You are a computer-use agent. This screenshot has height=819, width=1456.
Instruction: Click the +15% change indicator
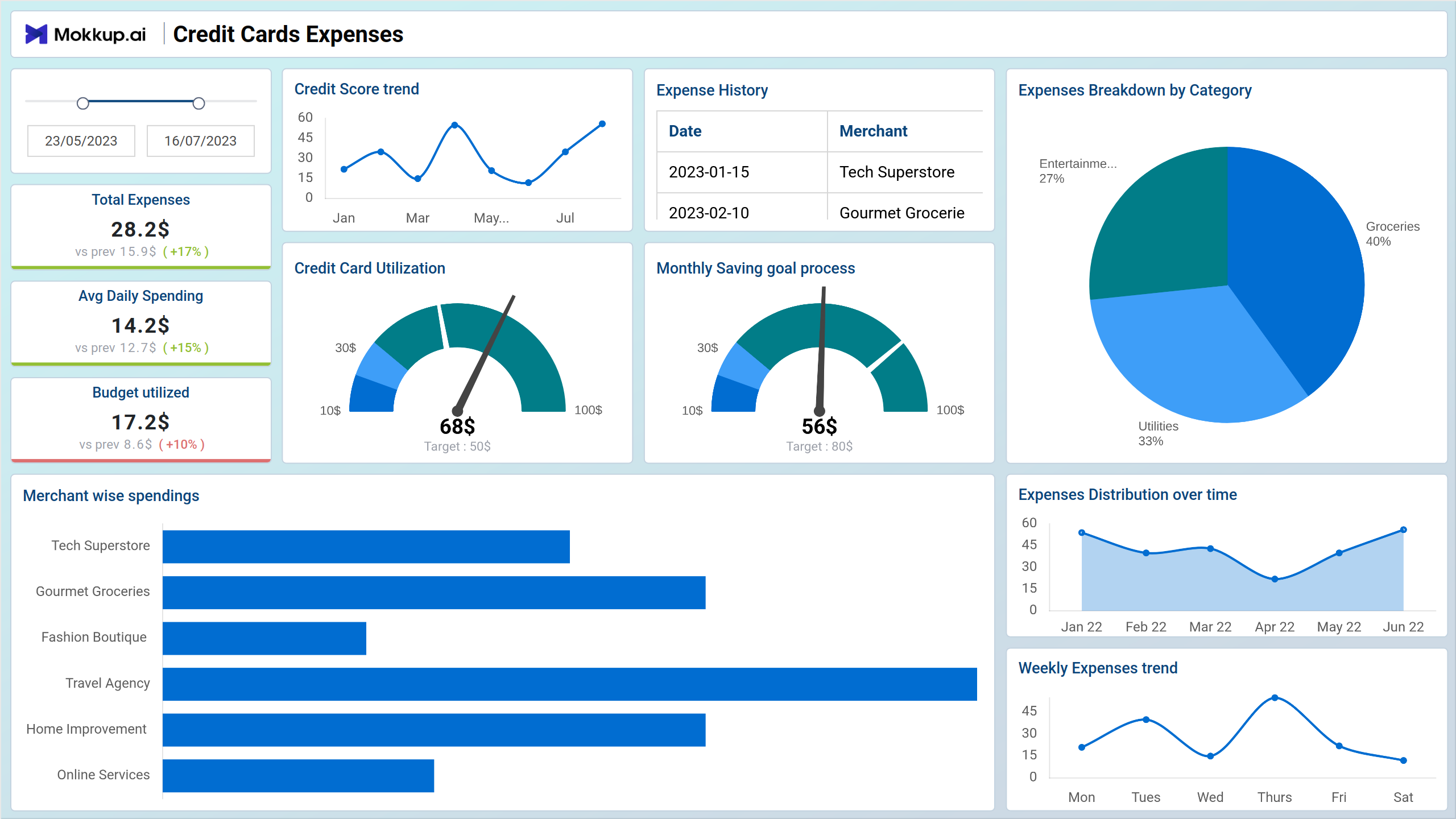(186, 348)
